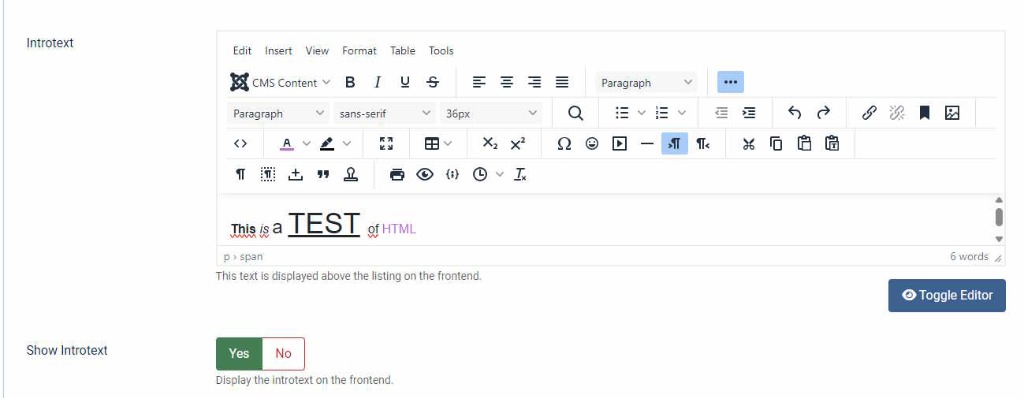Viewport: 1023px width, 398px height.
Task: Open the Paragraph dropdown beside the sans-serif font box
Action: coord(279,113)
